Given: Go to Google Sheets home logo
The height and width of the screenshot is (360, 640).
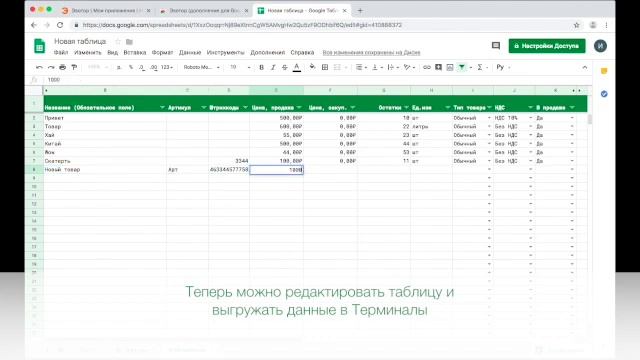Looking at the screenshot, I should pyautogui.click(x=40, y=46).
